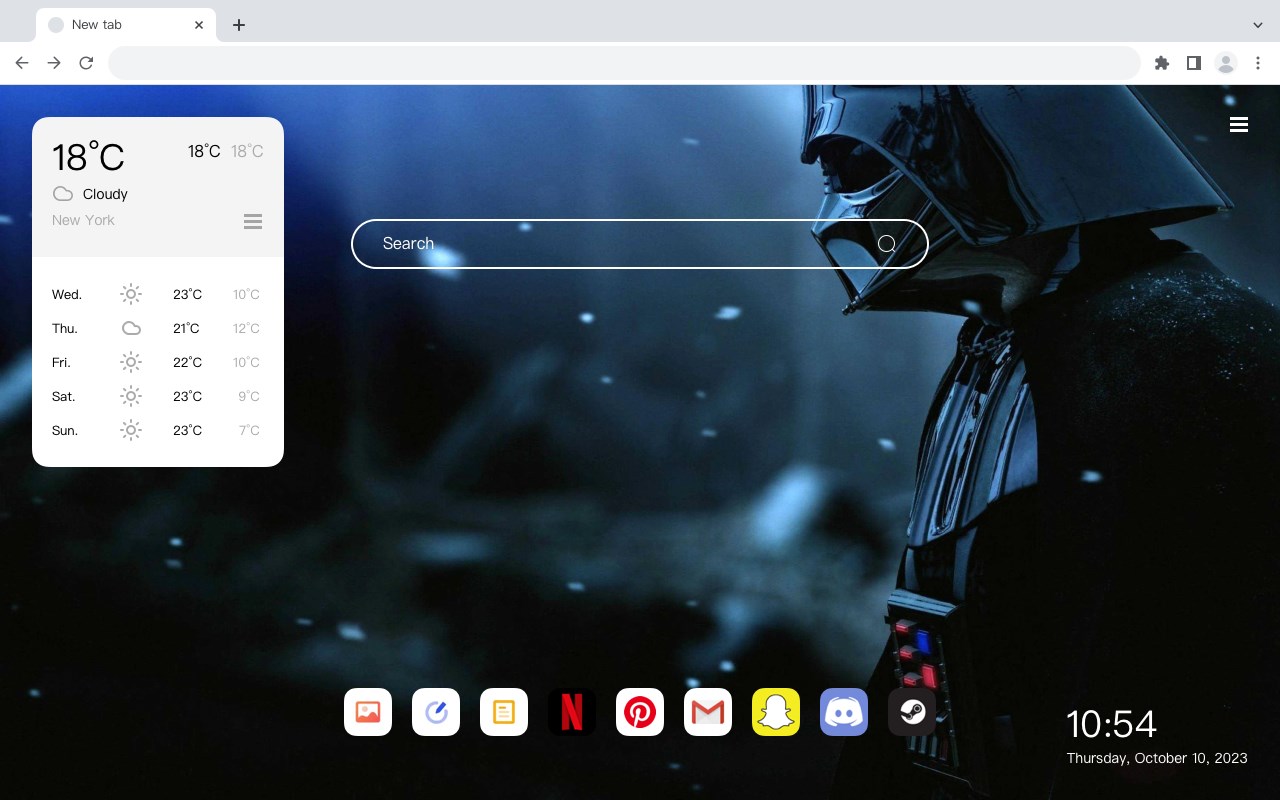The width and height of the screenshot is (1280, 800).
Task: Click the Wednesday sunny forecast icon
Action: (x=131, y=294)
